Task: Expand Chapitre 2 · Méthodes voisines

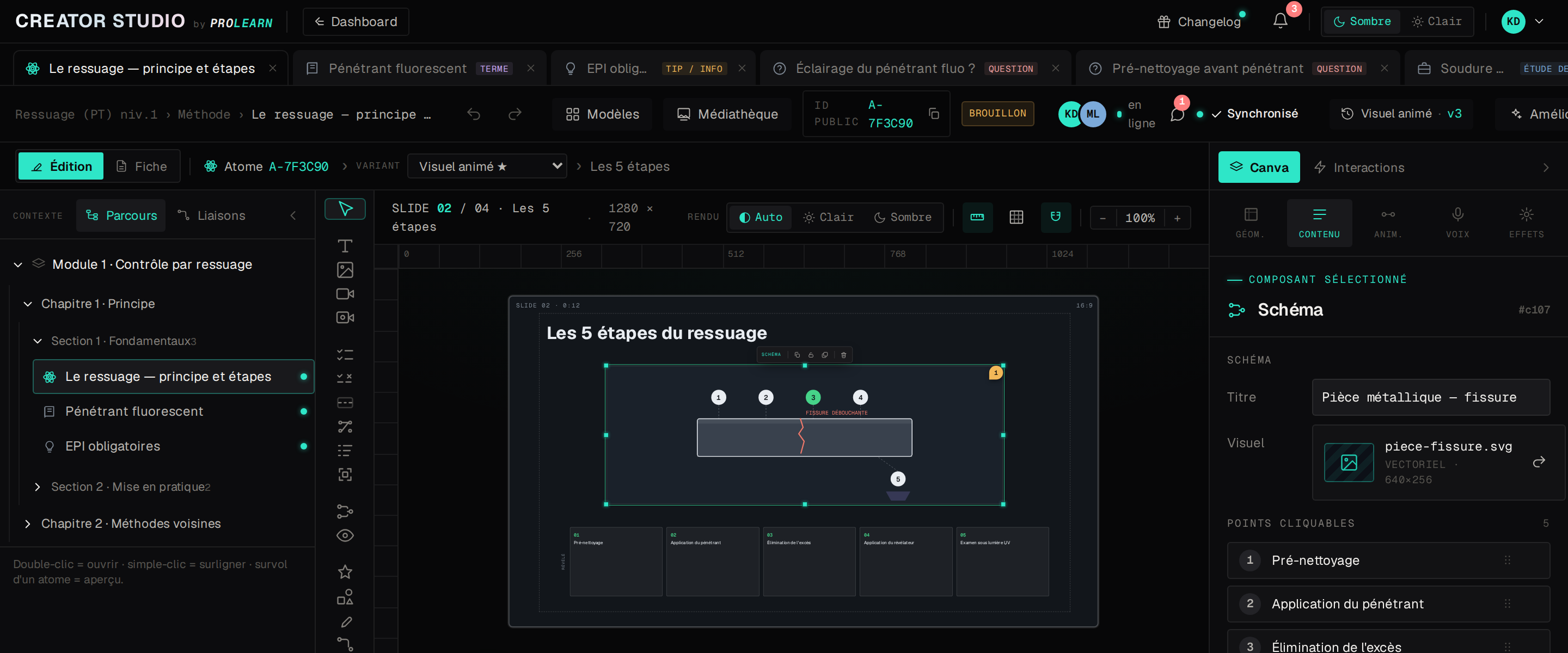Action: (27, 523)
